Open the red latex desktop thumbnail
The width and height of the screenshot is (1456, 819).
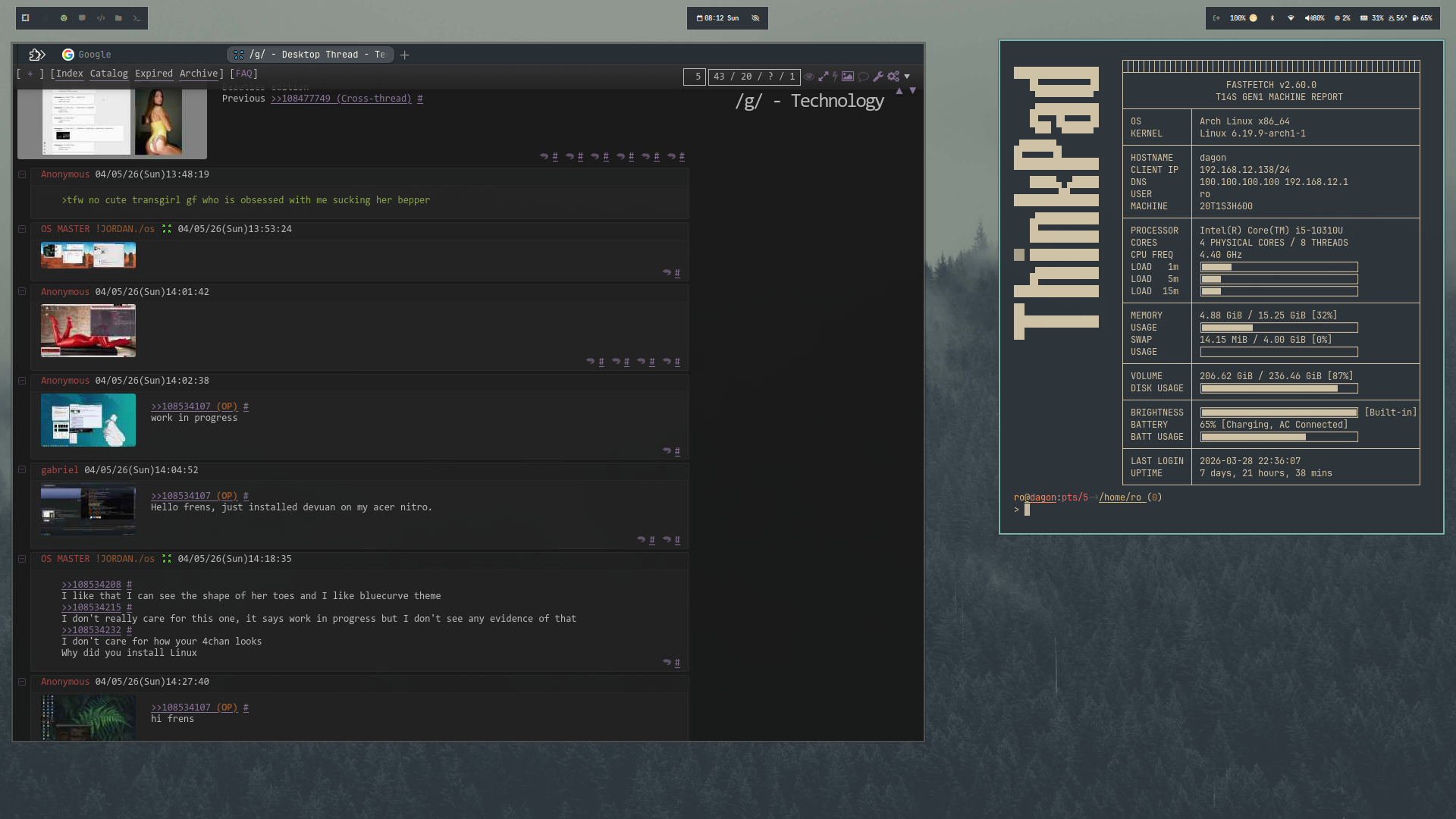pos(88,331)
